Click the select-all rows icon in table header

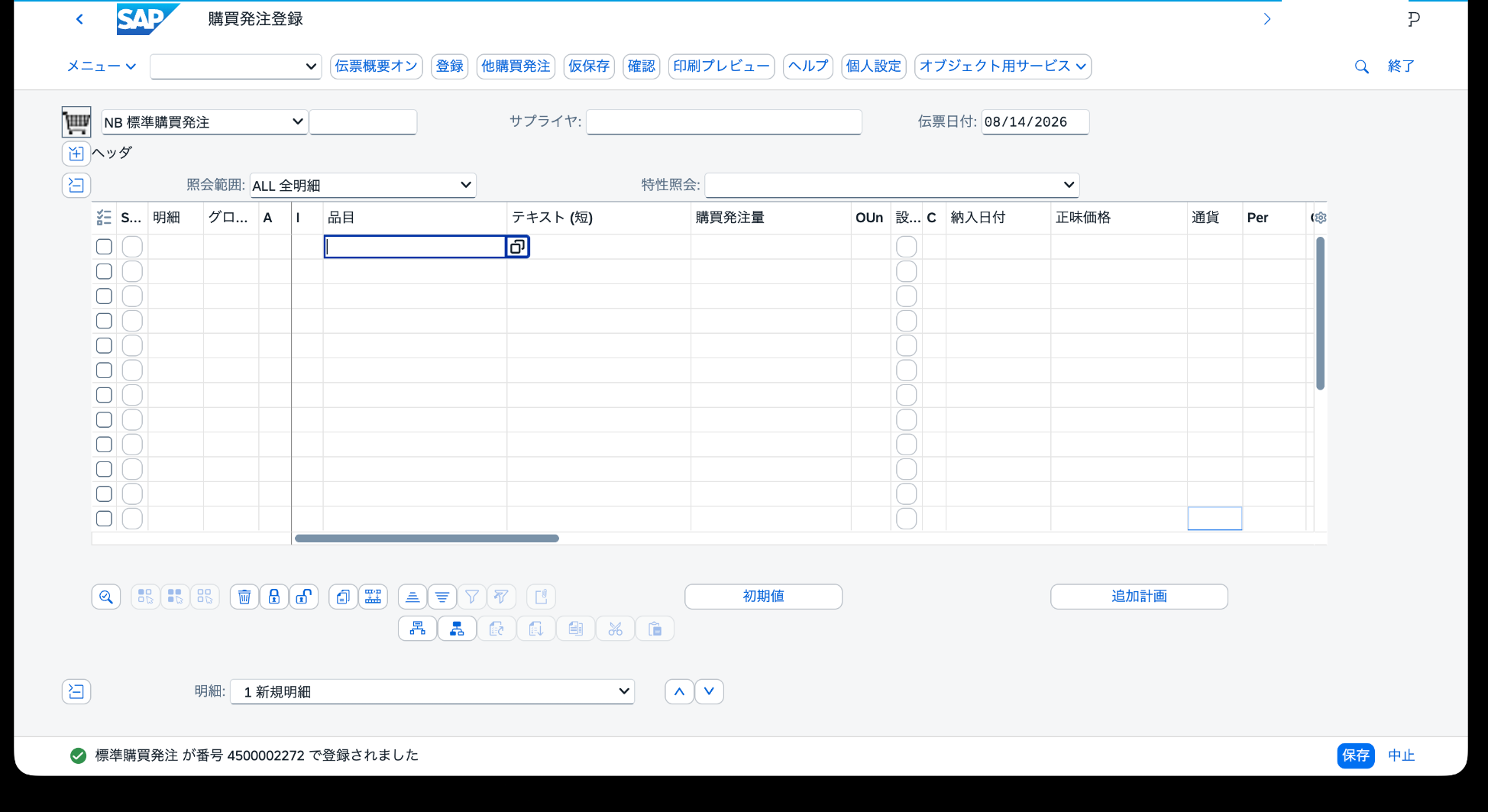pyautogui.click(x=104, y=218)
